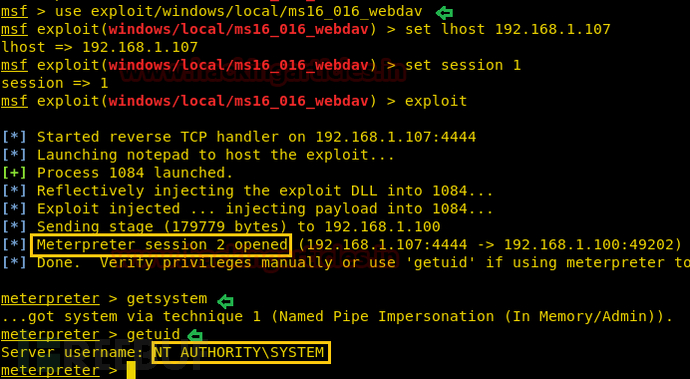Click the 'use exploit/windows/local/ms16_016_webdav' command text
This screenshot has height=379, width=690.
click(239, 11)
